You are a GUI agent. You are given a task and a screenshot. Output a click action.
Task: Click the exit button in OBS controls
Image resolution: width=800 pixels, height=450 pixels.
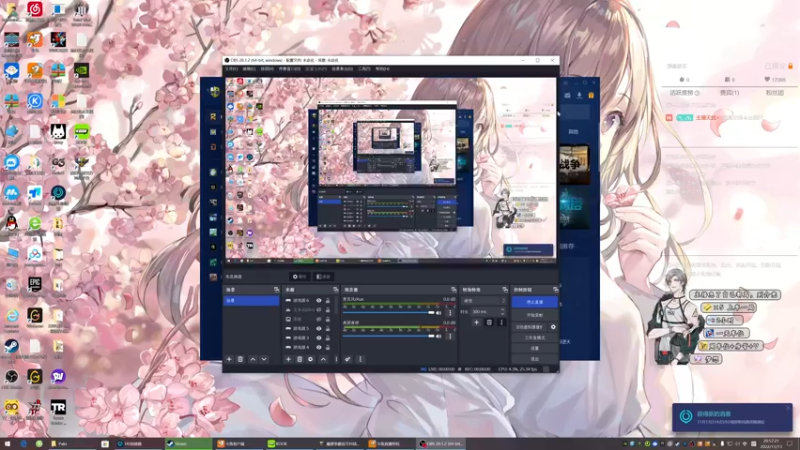[x=535, y=359]
